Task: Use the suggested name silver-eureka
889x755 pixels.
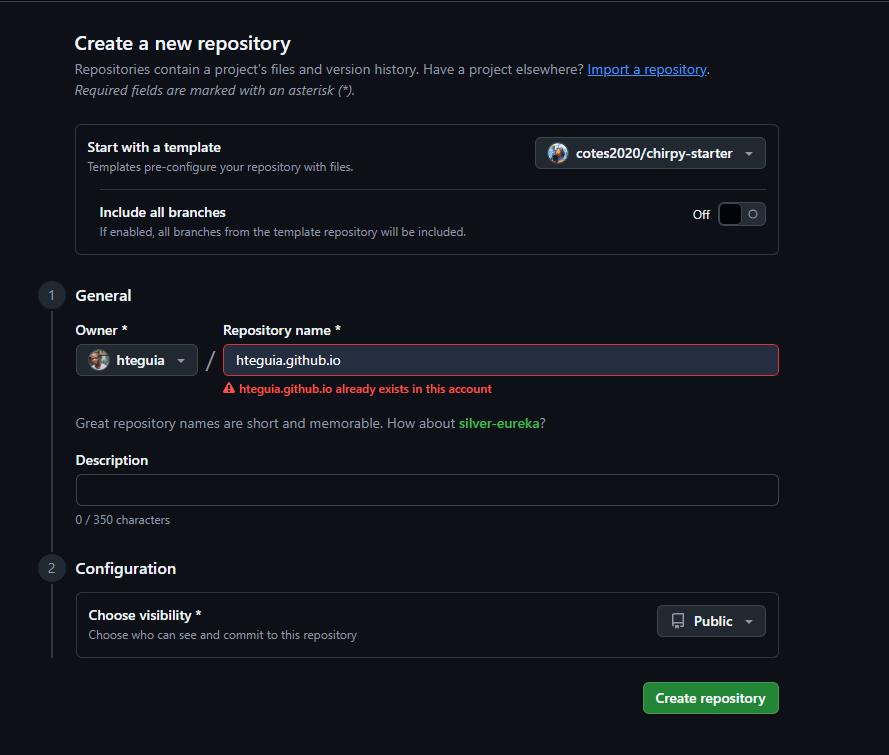Action: pos(499,423)
